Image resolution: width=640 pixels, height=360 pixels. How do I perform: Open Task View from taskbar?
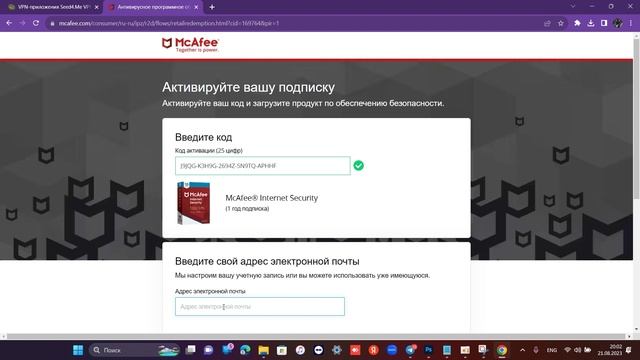pos(190,350)
